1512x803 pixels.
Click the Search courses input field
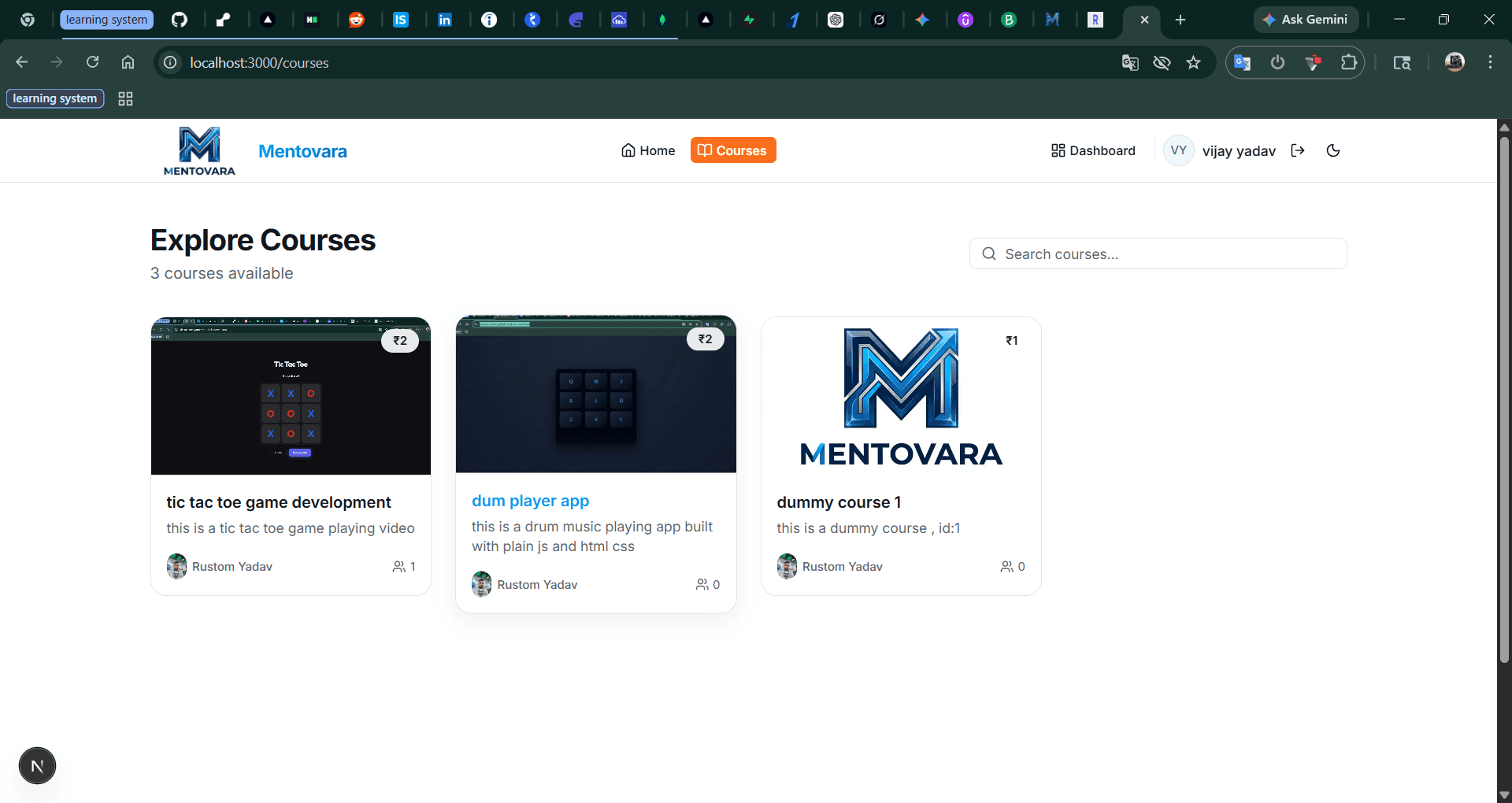click(x=1158, y=253)
